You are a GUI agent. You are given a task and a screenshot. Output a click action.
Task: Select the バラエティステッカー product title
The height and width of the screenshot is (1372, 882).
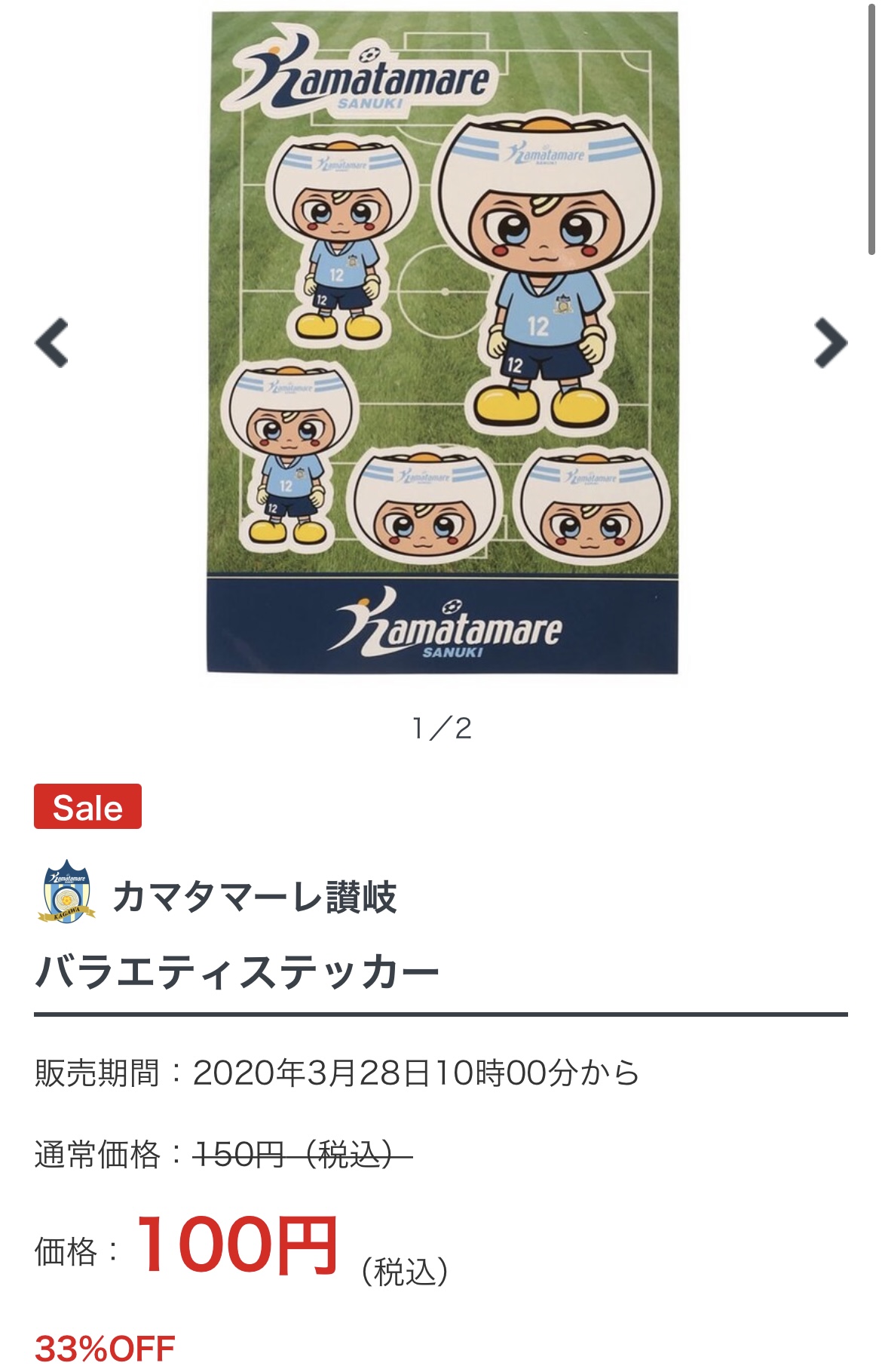pos(237,971)
